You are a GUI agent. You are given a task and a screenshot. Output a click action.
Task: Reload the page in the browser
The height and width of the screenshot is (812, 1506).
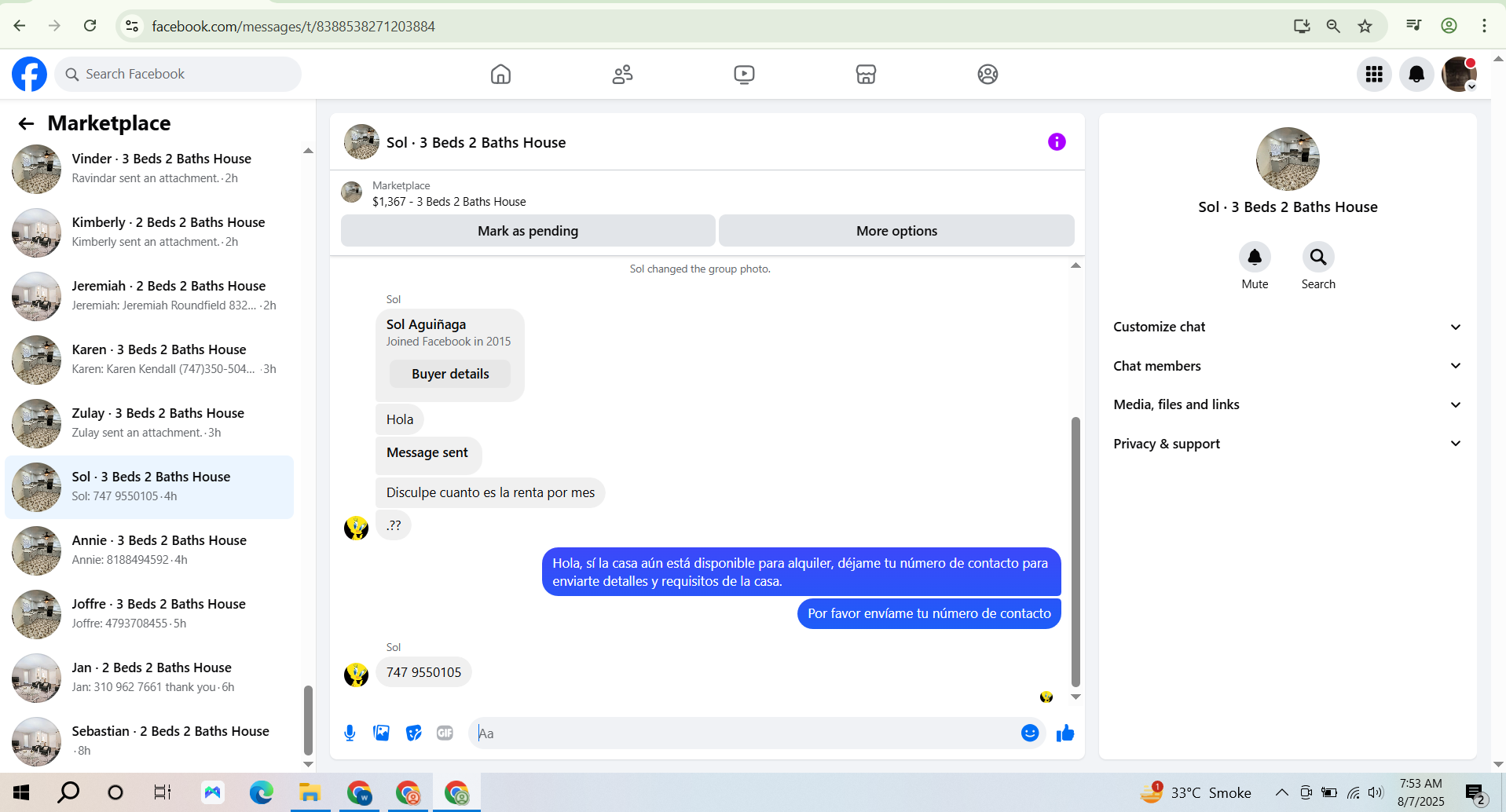[x=90, y=26]
